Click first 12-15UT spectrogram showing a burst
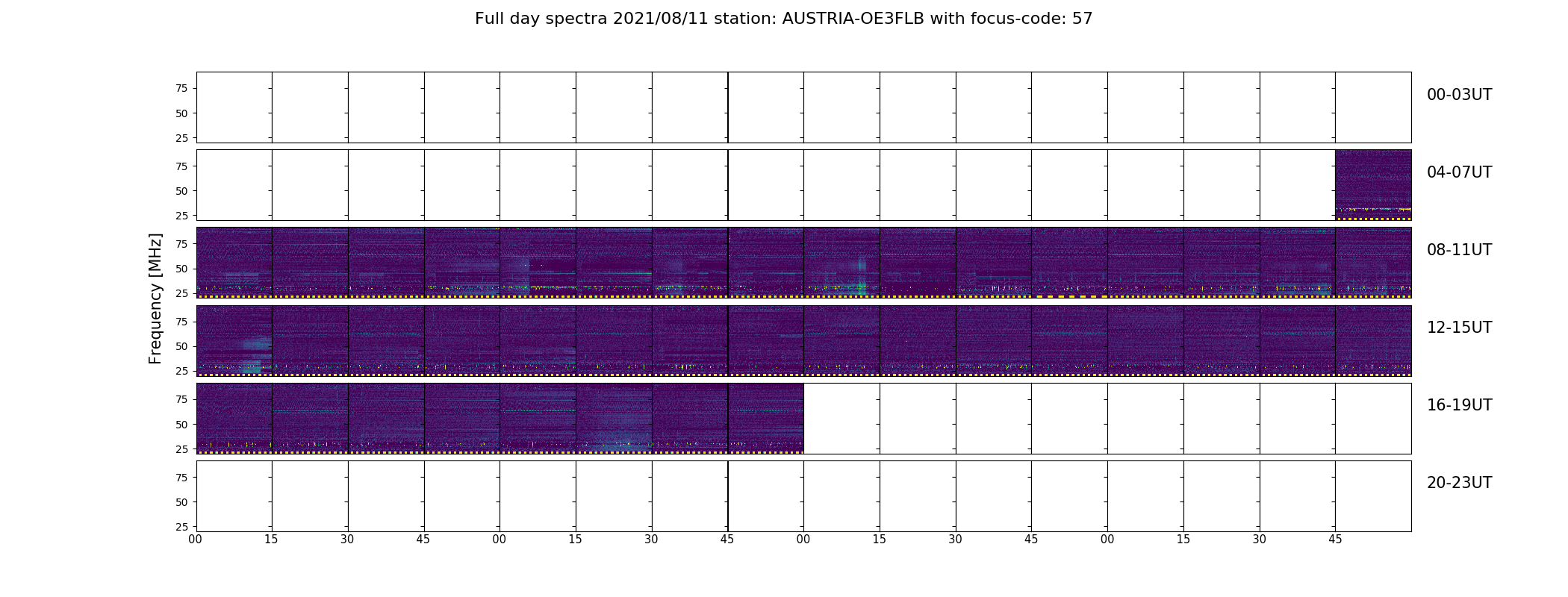The height and width of the screenshot is (597, 1568). tap(234, 340)
